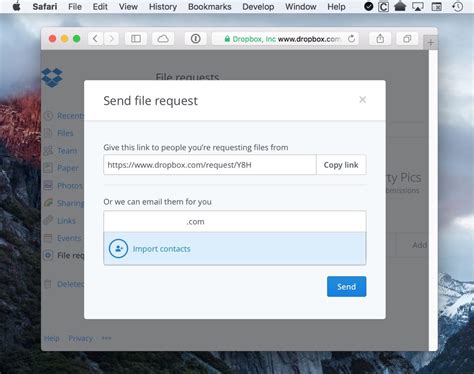This screenshot has width=474, height=374.
Task: Click the Safari address bar
Action: tap(285, 39)
